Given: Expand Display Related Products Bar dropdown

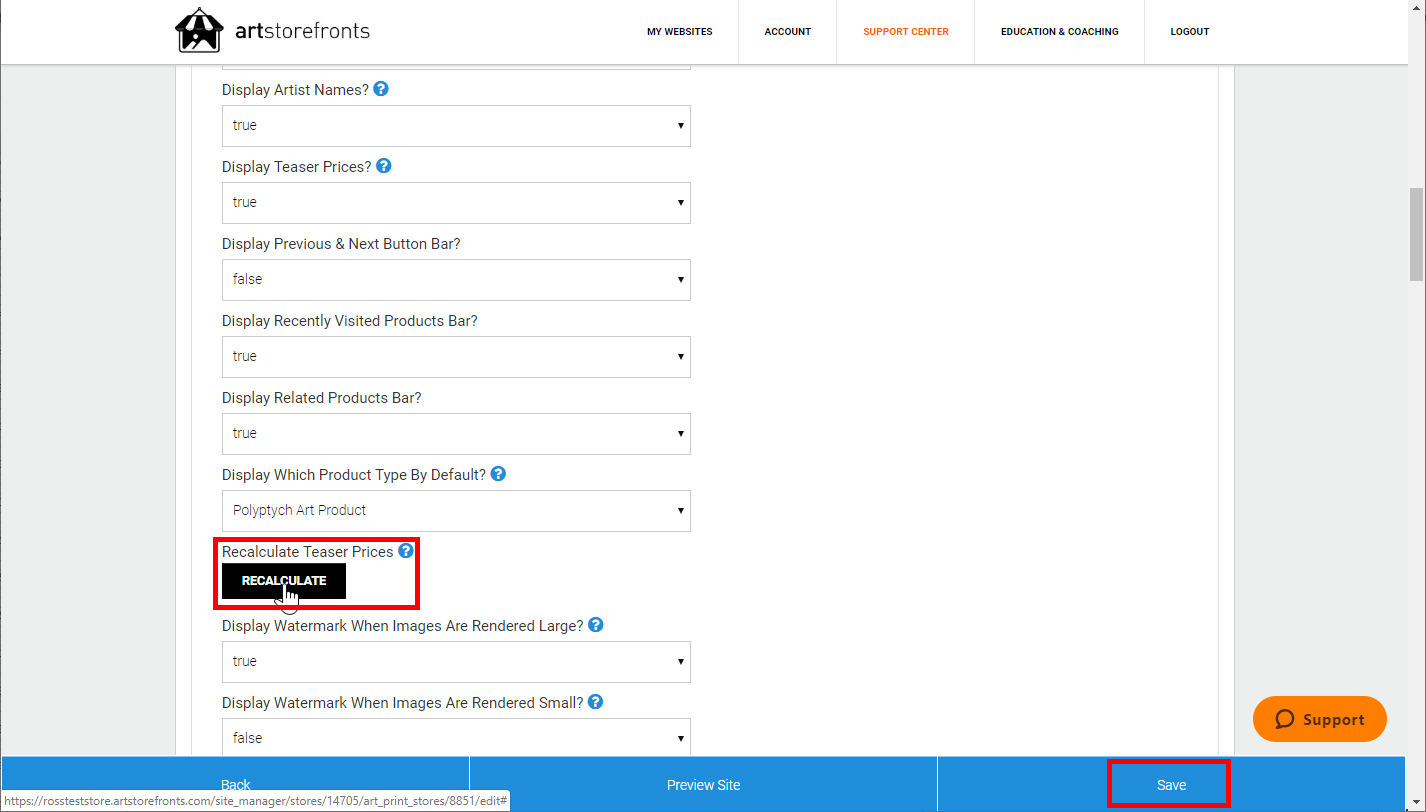Looking at the screenshot, I should click(456, 434).
